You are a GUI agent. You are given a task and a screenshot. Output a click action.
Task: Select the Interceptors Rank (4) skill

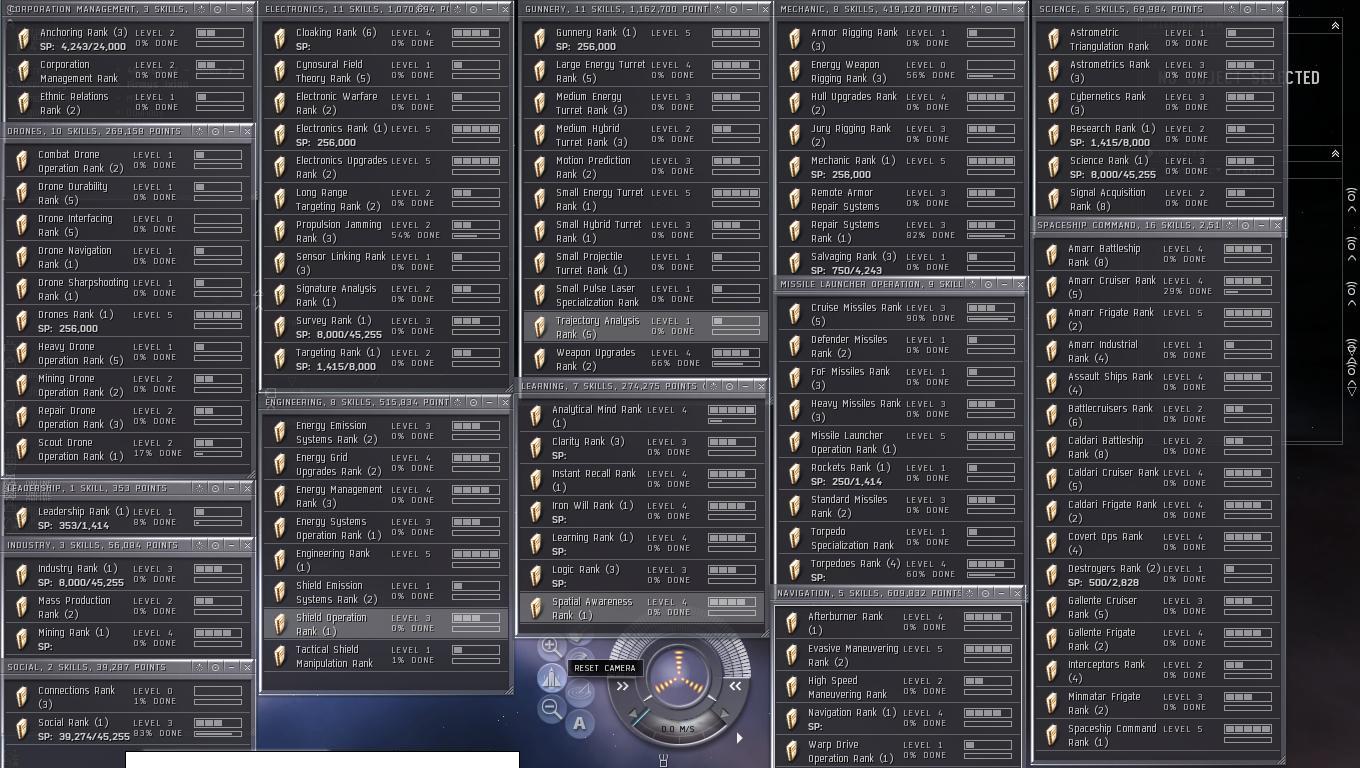click(x=1157, y=671)
